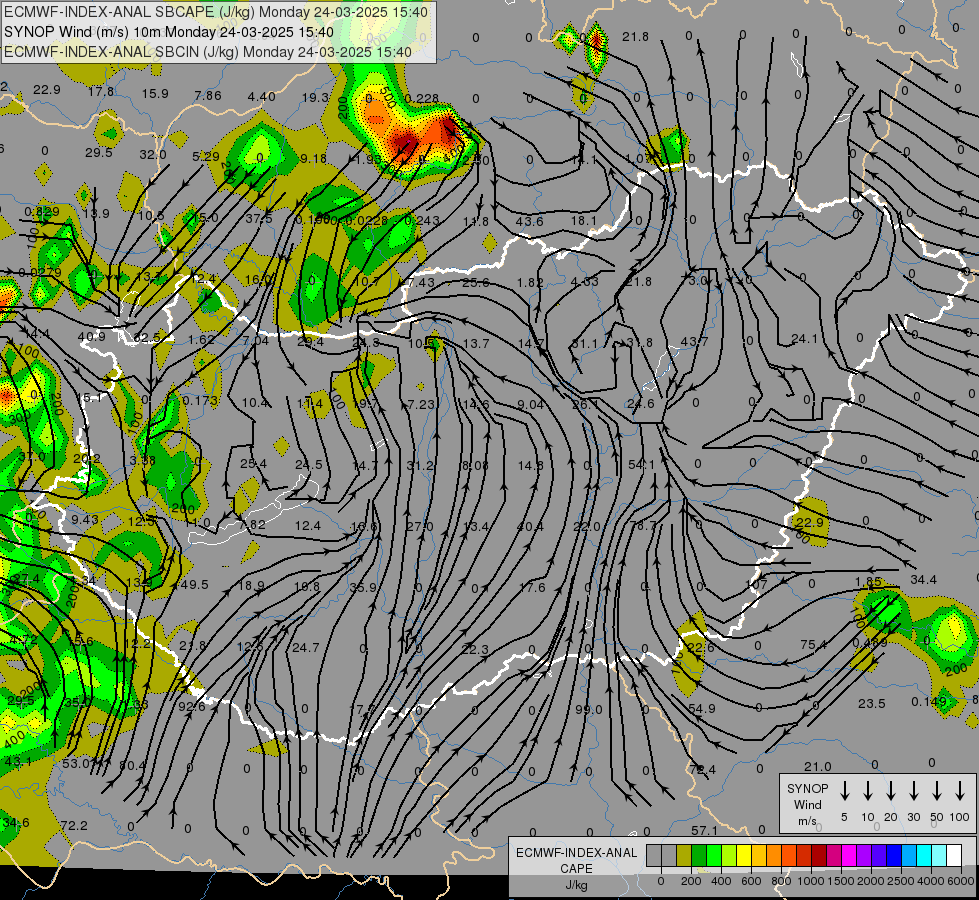Screen dimensions: 979x900
Task: Click the '40.4' value on the map
Action: pyautogui.click(x=530, y=527)
